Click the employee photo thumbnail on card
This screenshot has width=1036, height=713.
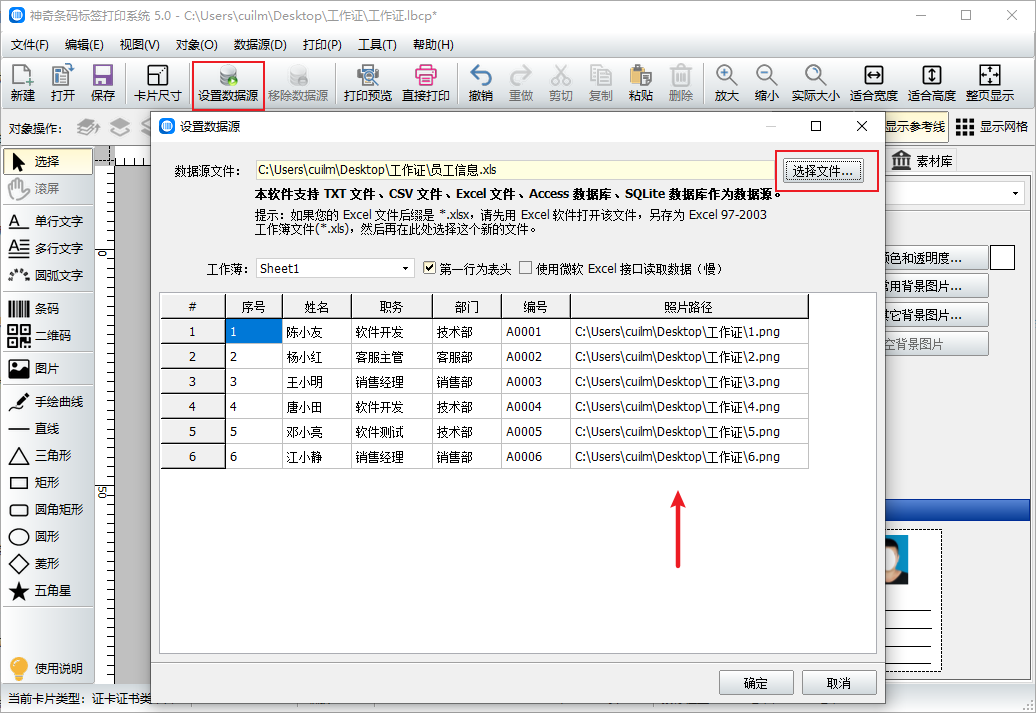[x=897, y=560]
